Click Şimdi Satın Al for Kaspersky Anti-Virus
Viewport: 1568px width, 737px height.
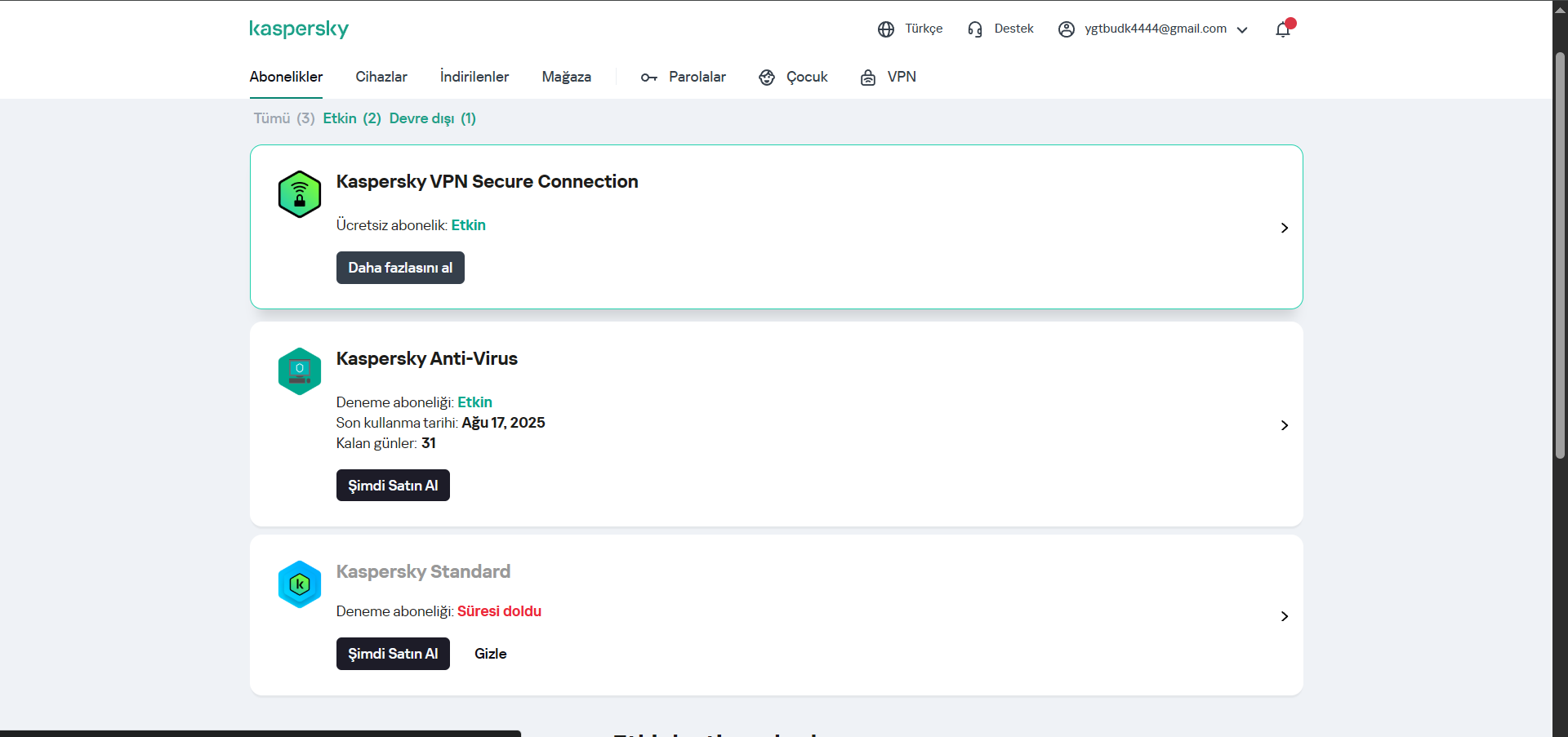(x=393, y=486)
